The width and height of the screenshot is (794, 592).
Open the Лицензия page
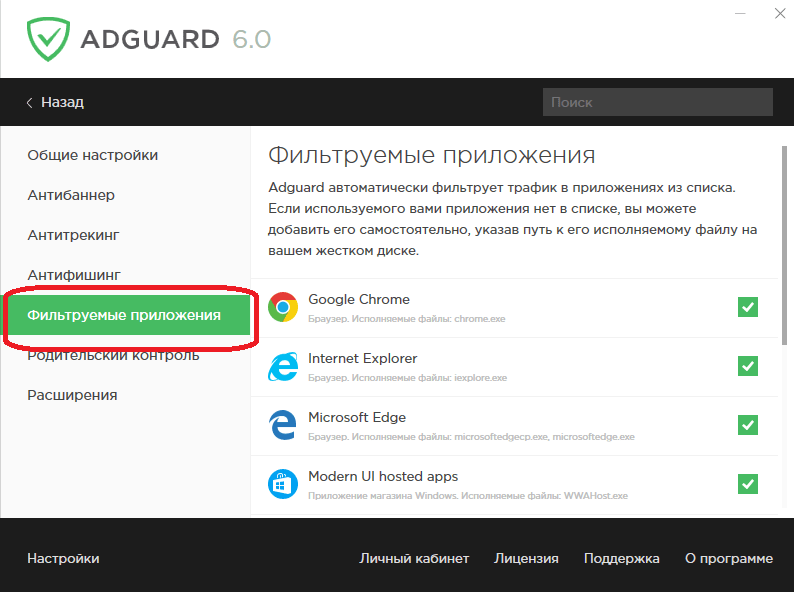(x=526, y=559)
